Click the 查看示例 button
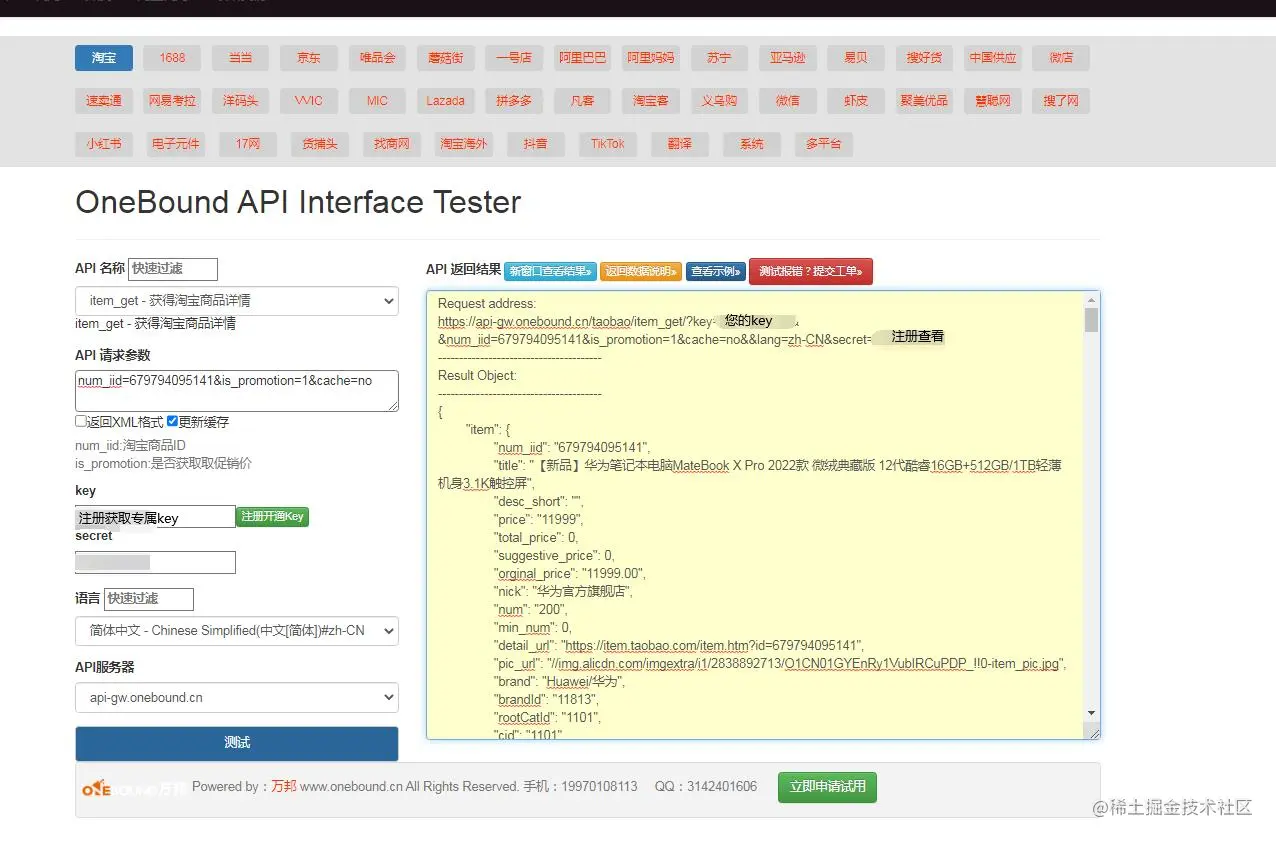This screenshot has height=841, width=1276. 716,271
